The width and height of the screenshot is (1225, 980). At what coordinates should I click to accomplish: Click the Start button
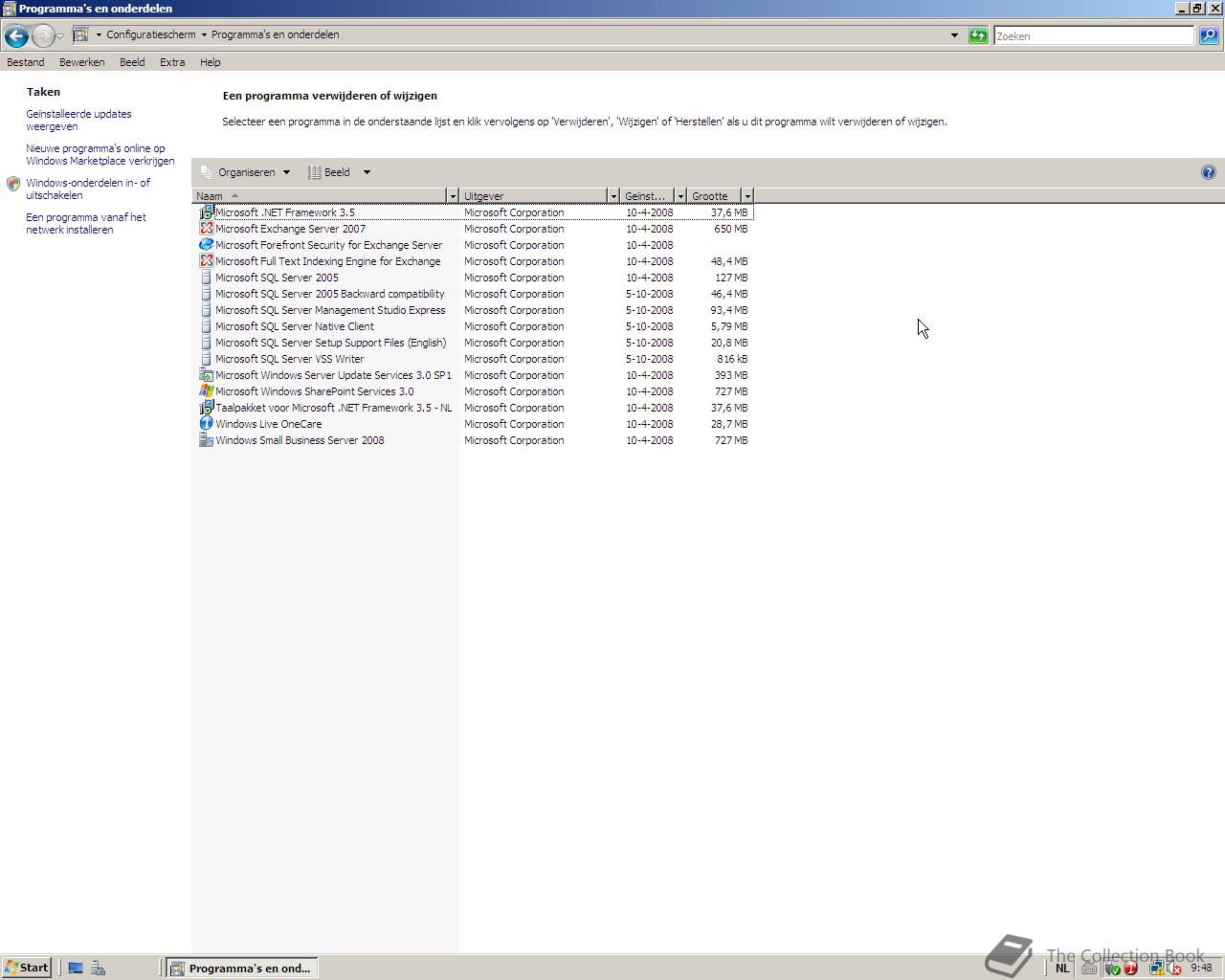27,968
